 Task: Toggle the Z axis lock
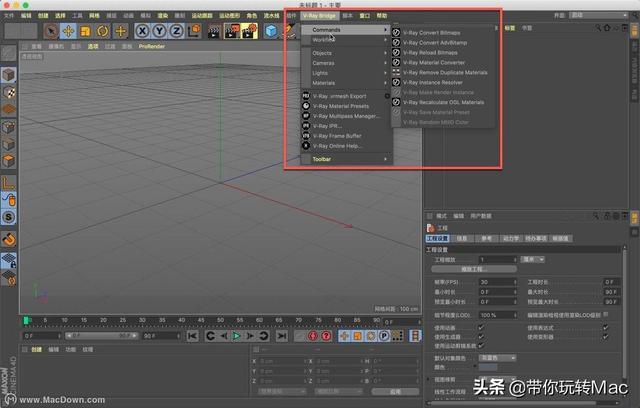[176, 31]
